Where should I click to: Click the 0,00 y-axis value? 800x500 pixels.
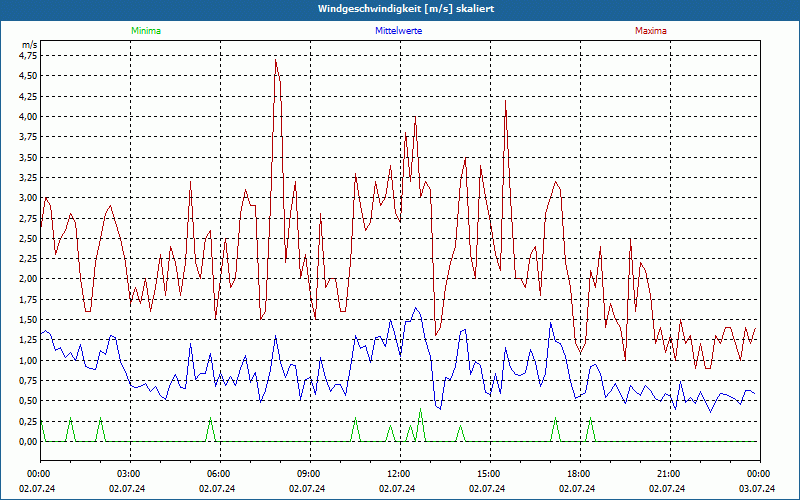(x=29, y=441)
